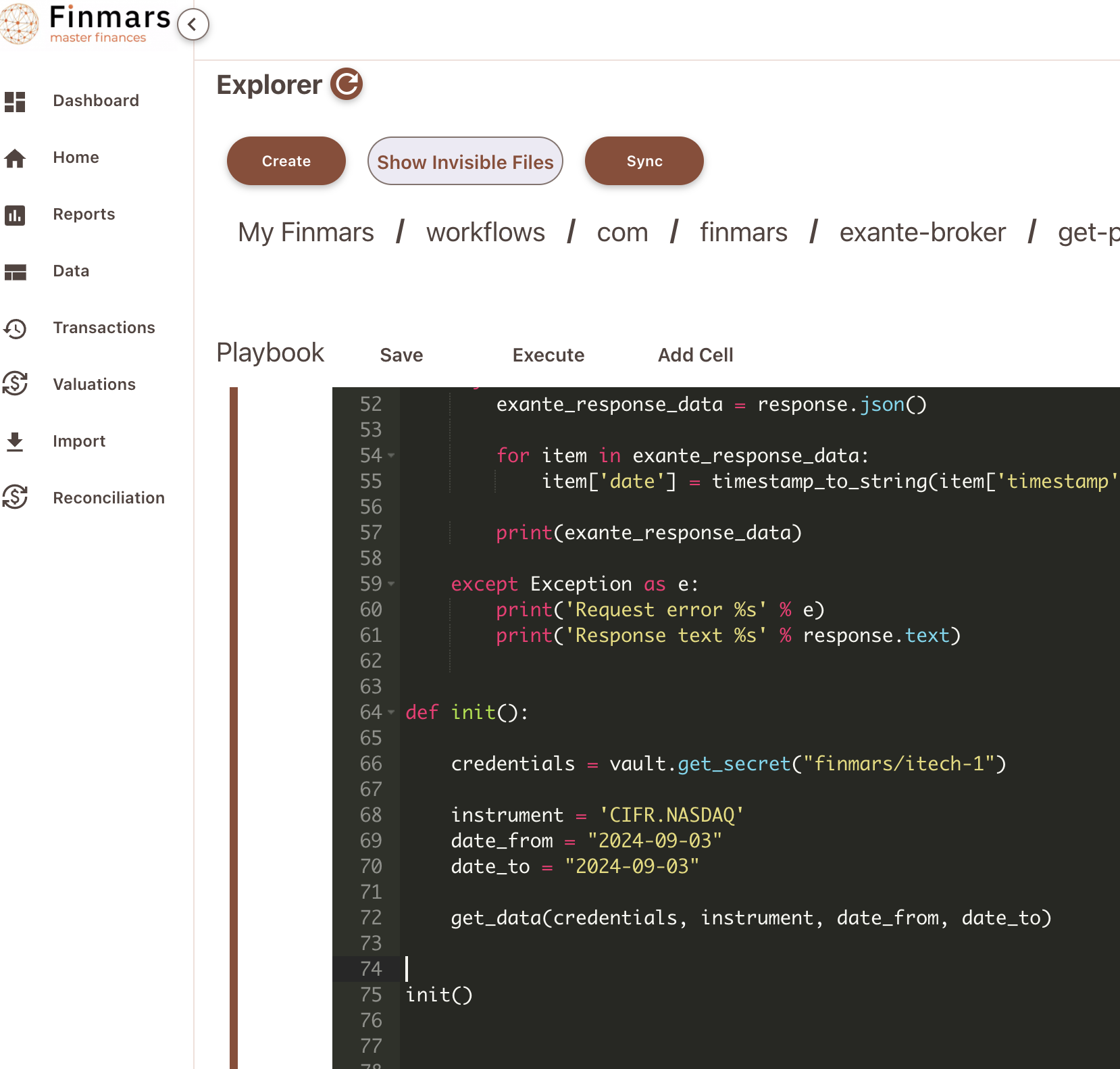Place cursor on 'CIFR.NASDAQ' string
The width and height of the screenshot is (1120, 1069).
point(671,815)
